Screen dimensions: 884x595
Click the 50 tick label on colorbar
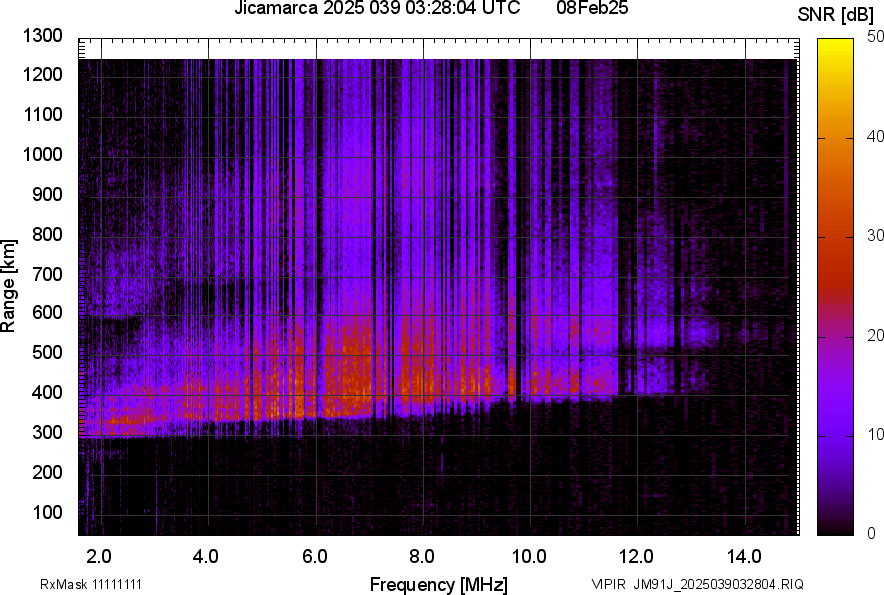coord(875,37)
